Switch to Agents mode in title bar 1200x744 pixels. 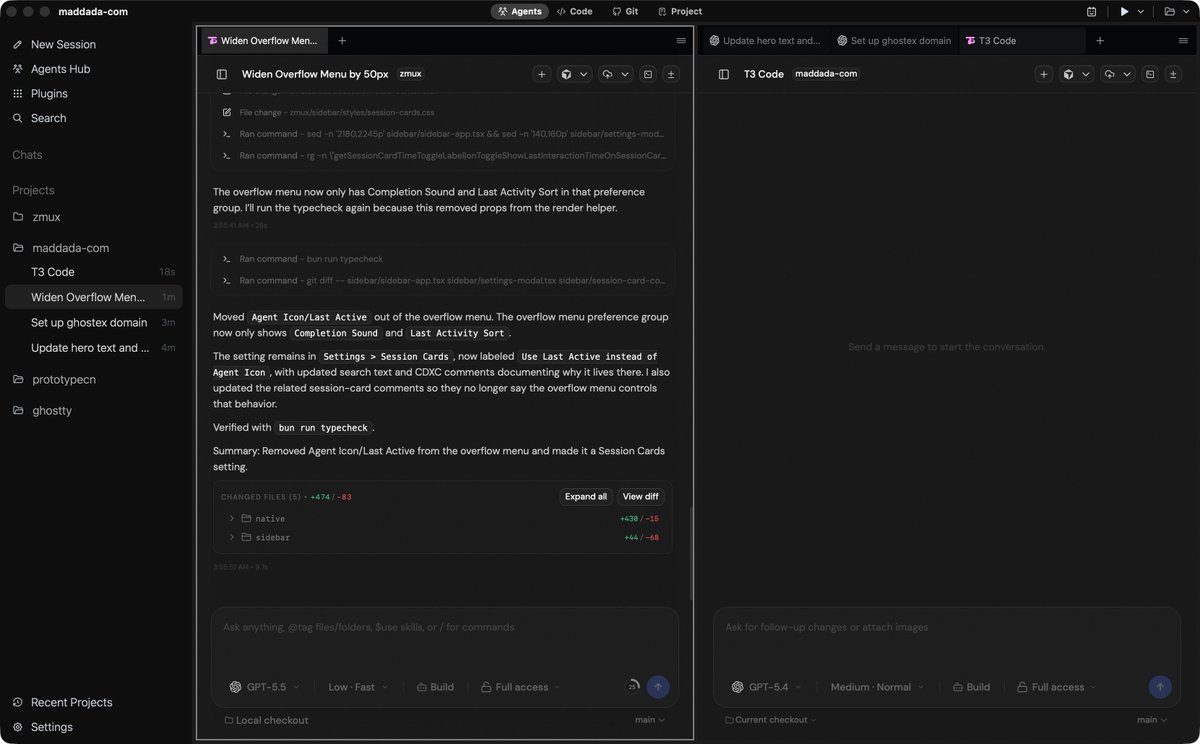[519, 11]
